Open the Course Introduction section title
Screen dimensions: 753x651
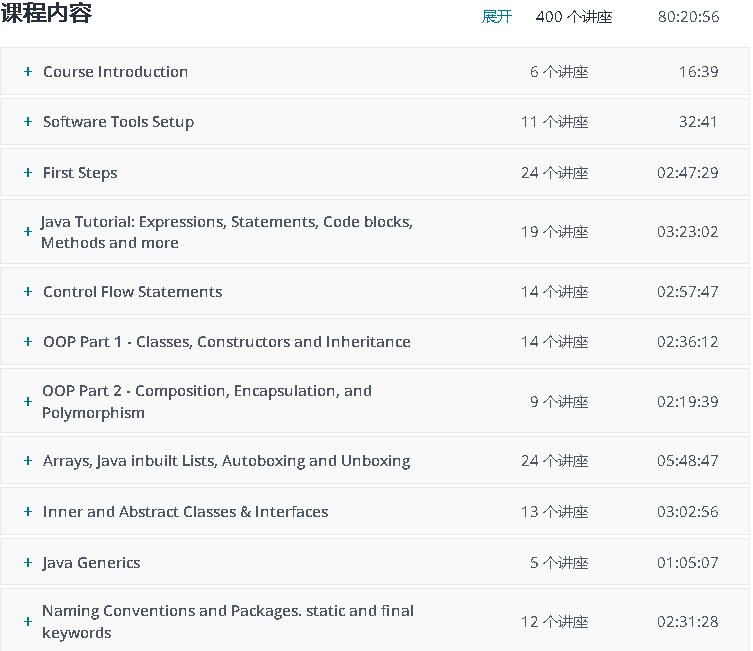[x=115, y=72]
